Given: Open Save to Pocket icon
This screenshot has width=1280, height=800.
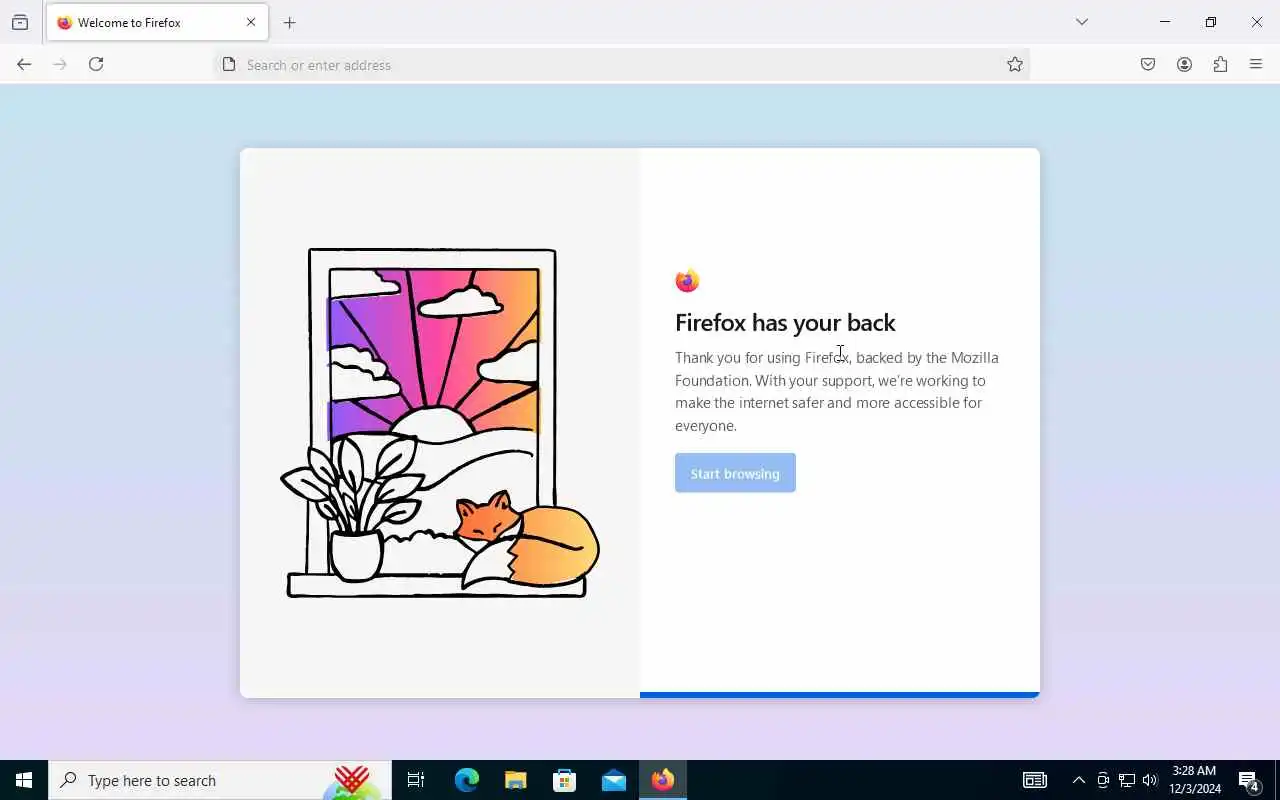Looking at the screenshot, I should [1148, 64].
